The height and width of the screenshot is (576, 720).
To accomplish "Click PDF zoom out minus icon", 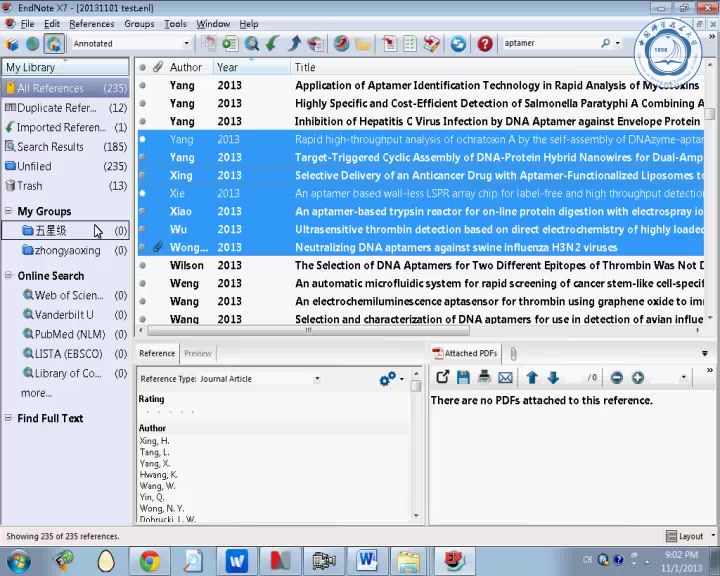I will 617,378.
